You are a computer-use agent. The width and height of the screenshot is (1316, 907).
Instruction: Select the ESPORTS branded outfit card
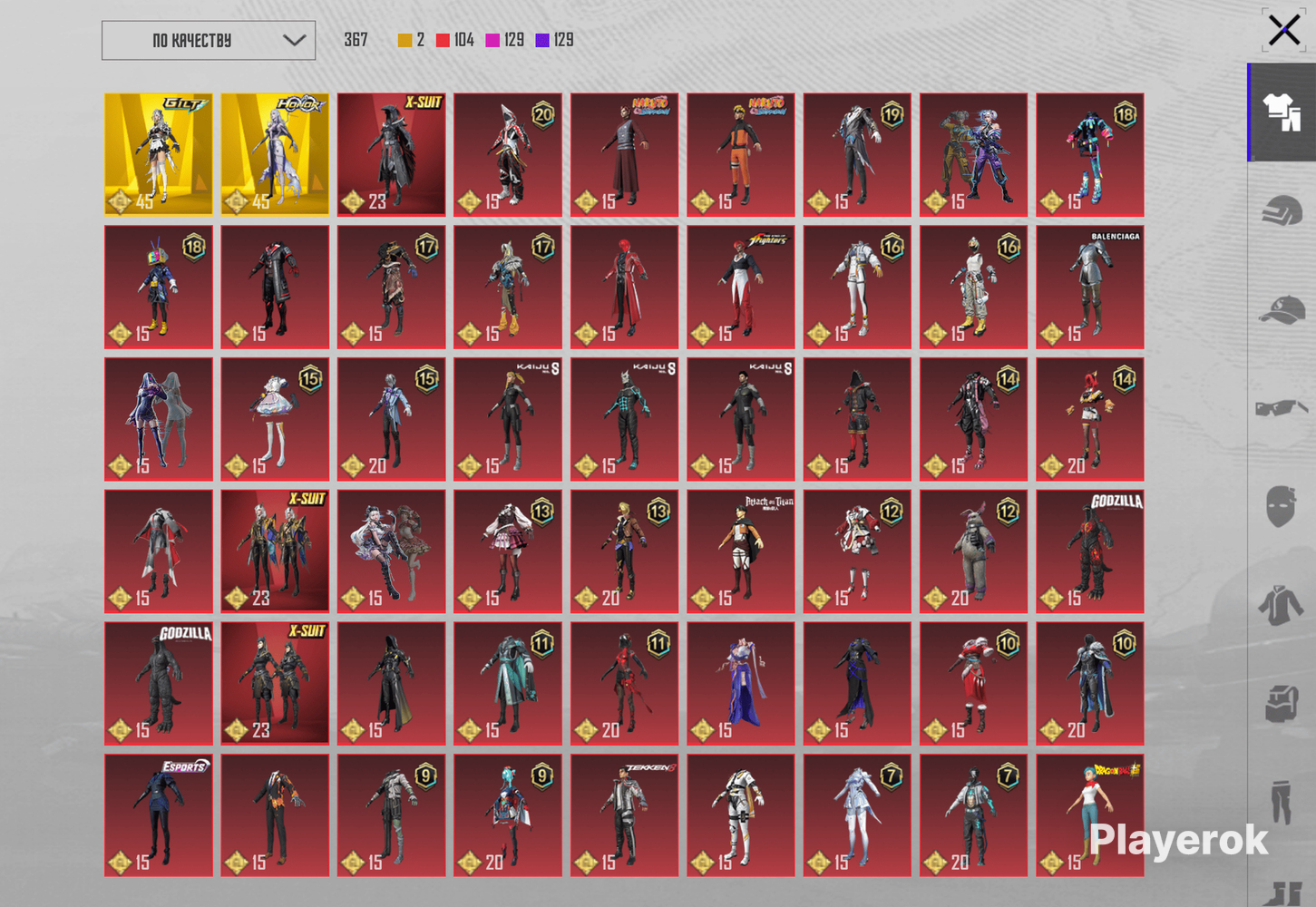[159, 815]
